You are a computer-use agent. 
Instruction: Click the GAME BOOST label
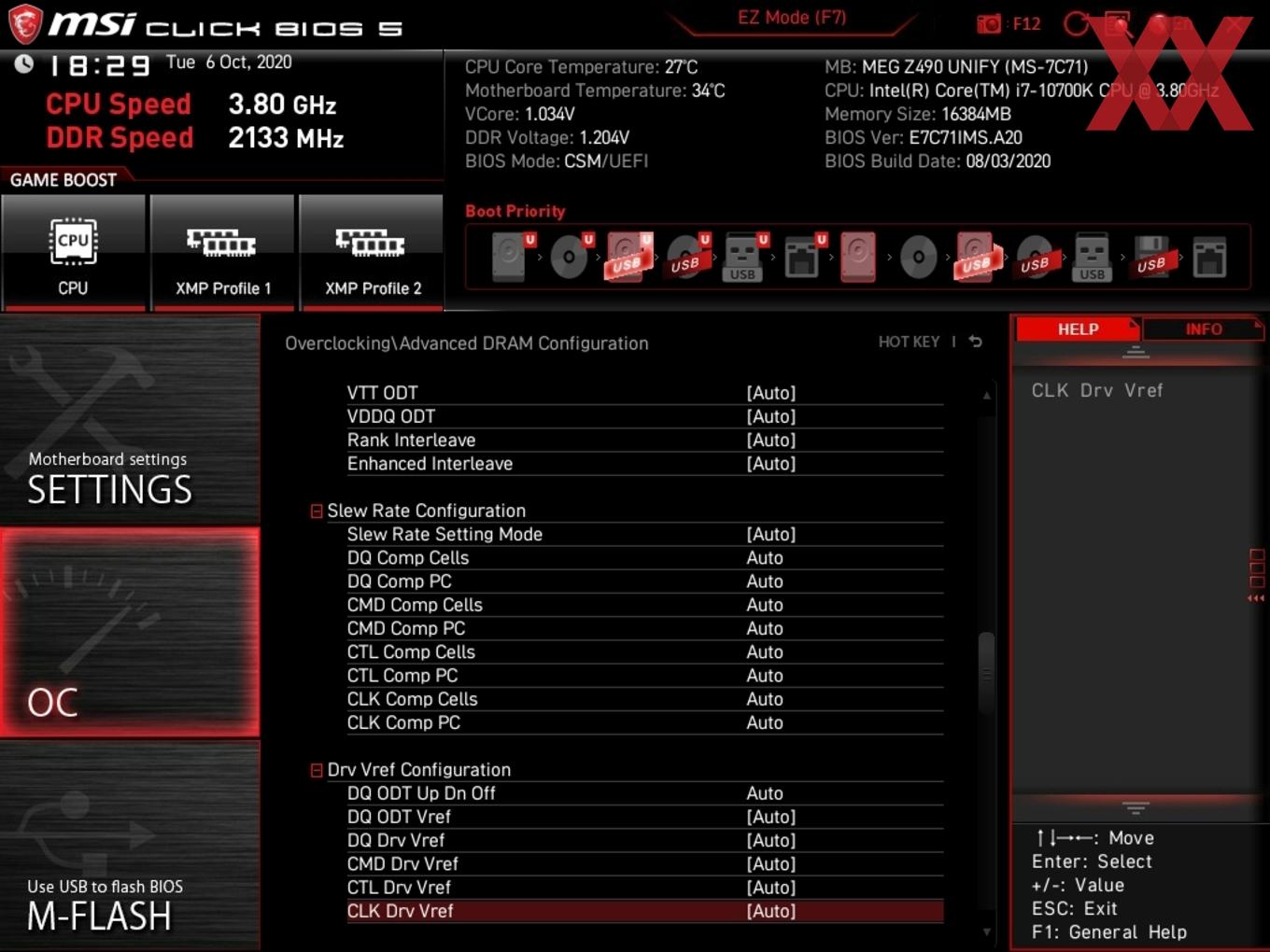[63, 179]
